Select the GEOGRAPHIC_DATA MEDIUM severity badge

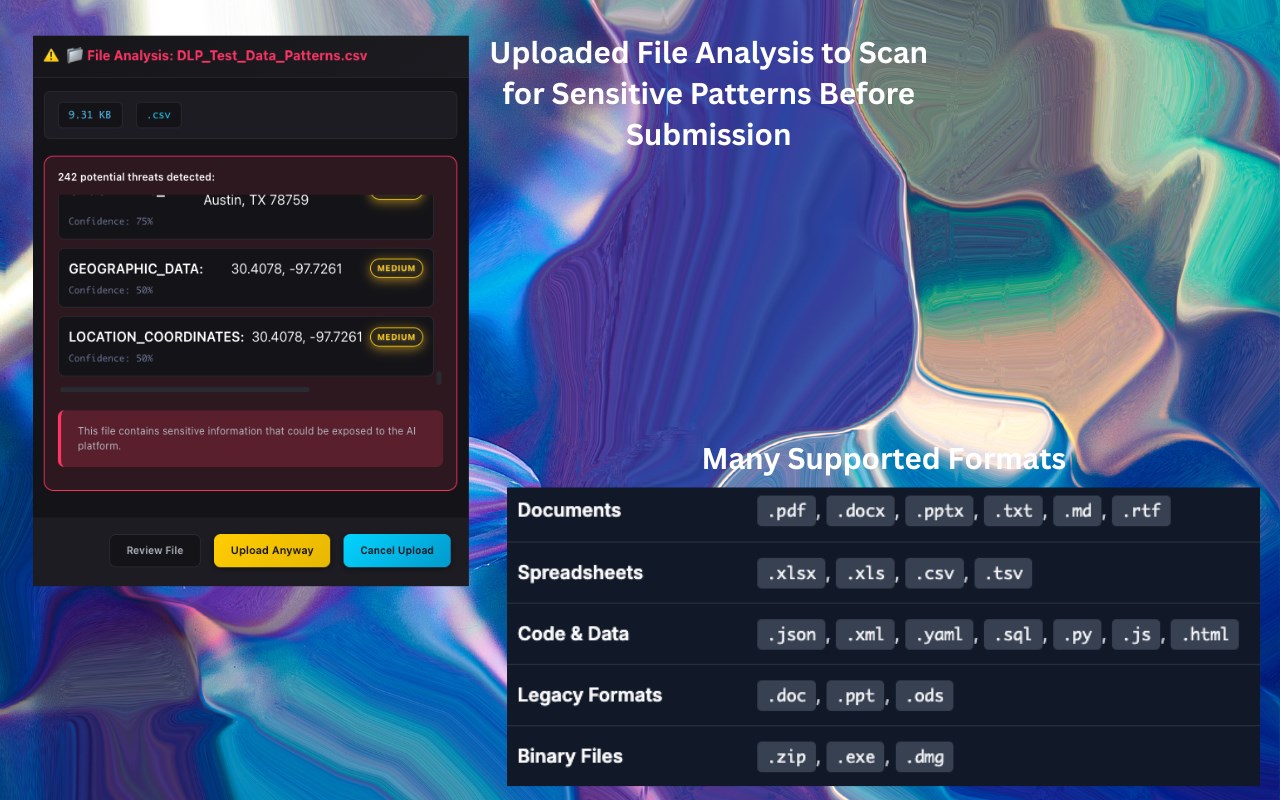click(396, 269)
